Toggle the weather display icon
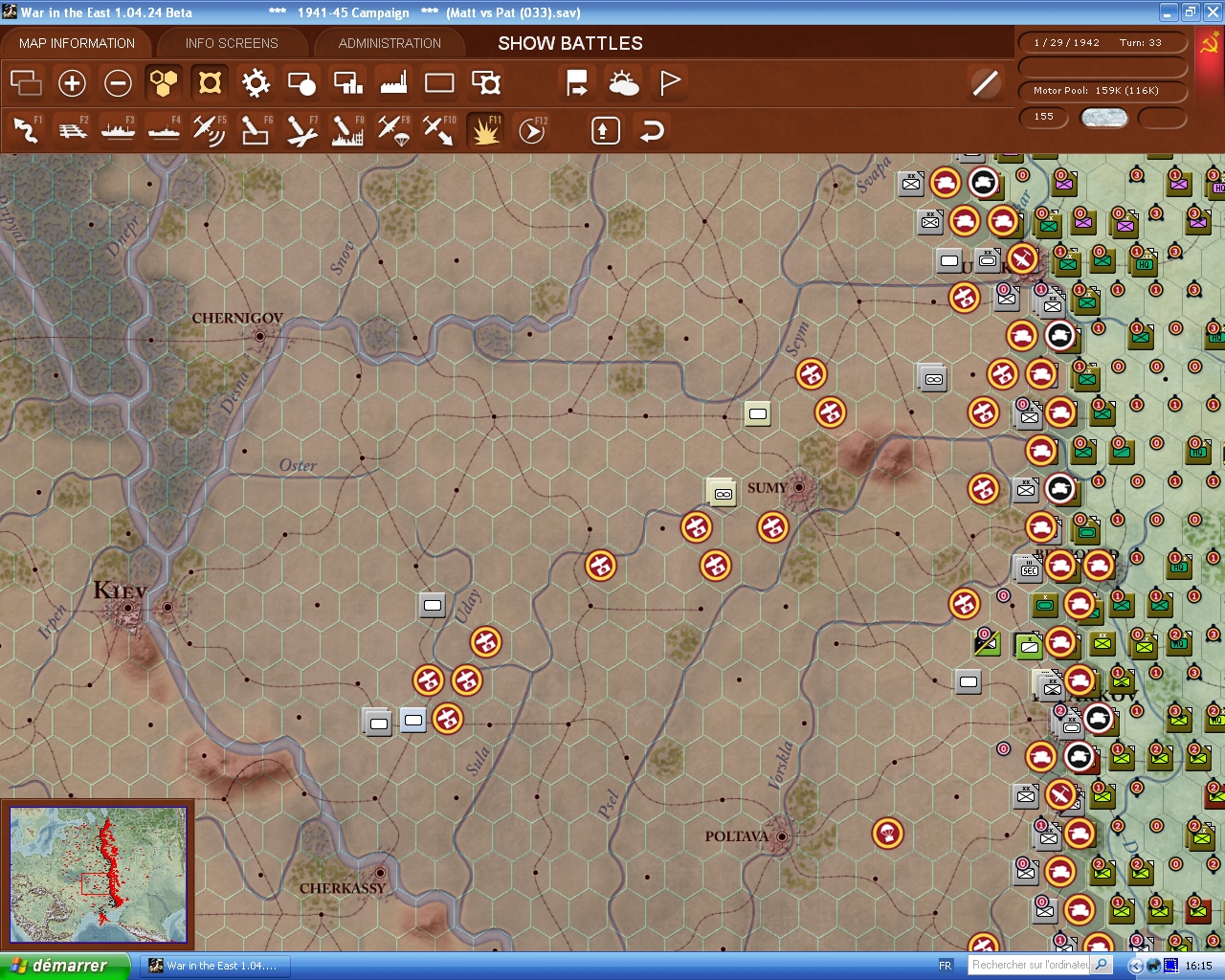The width and height of the screenshot is (1225, 980). click(624, 83)
